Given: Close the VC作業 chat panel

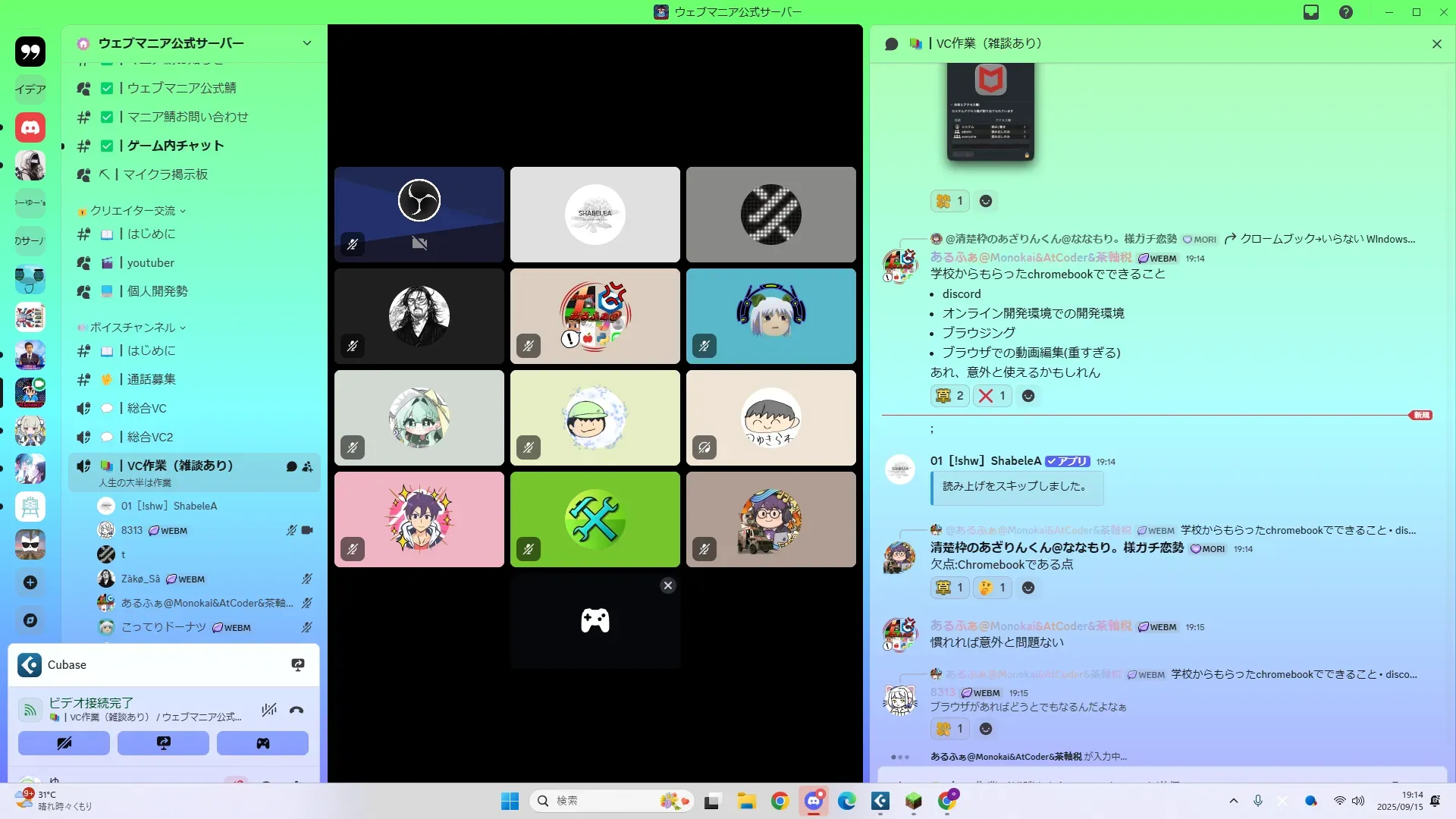Looking at the screenshot, I should [x=1436, y=44].
